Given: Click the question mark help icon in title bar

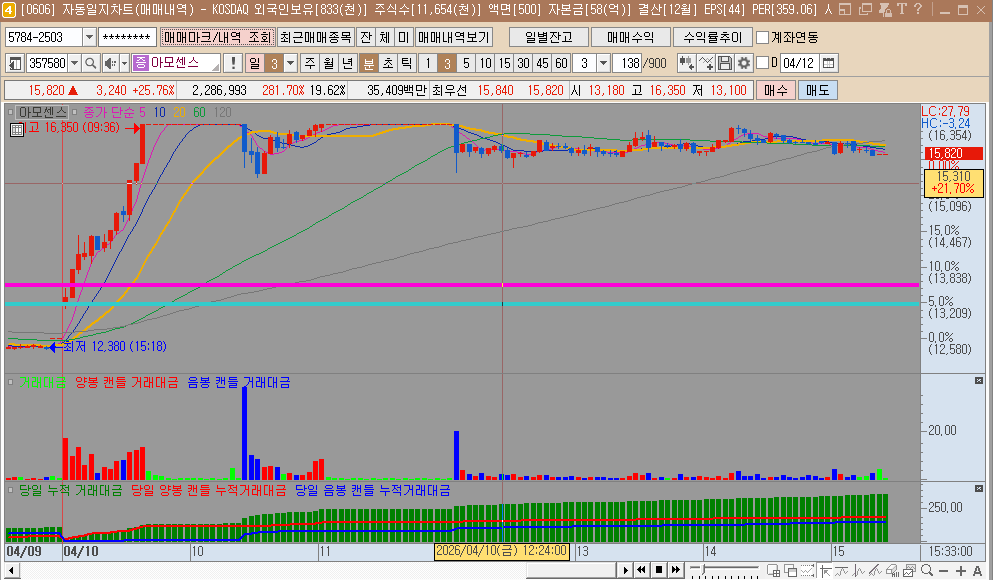Looking at the screenshot, I should coord(918,9).
